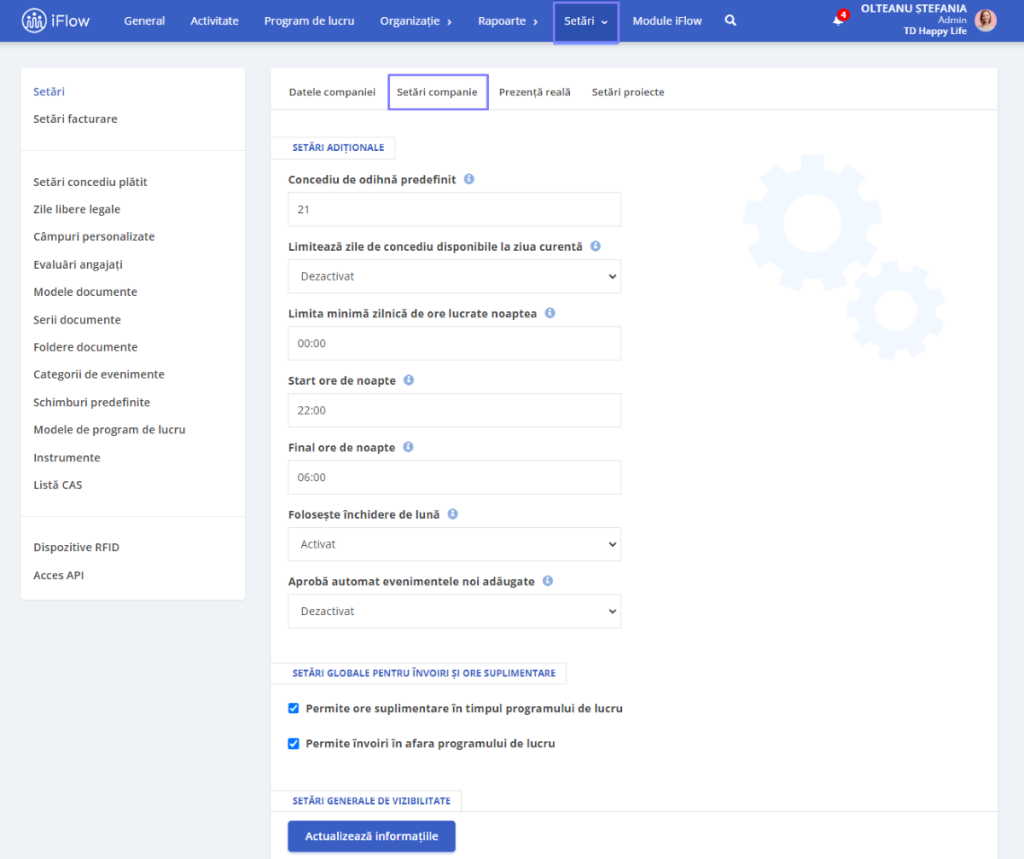Open Zile libere legale link
This screenshot has width=1024, height=859.
[77, 209]
